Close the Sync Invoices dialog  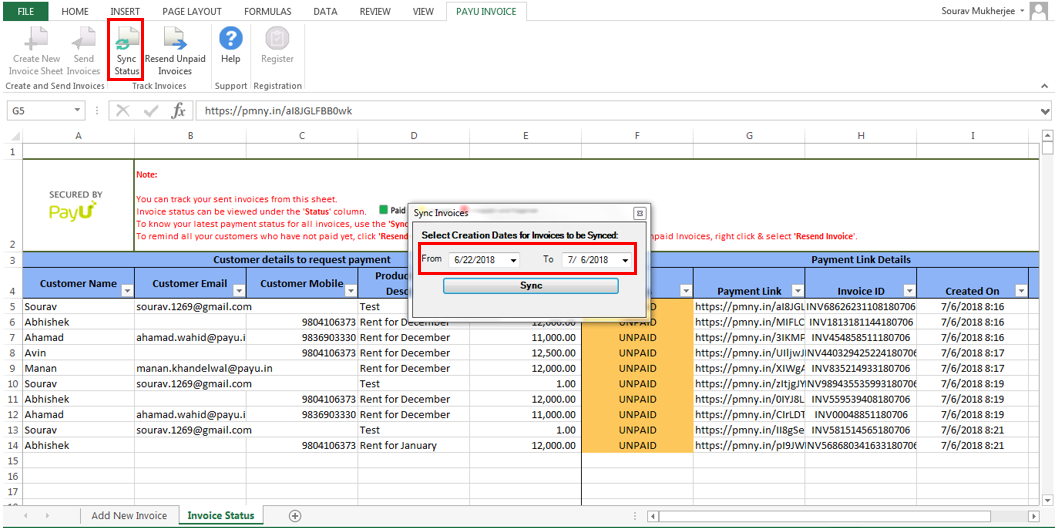click(x=639, y=213)
